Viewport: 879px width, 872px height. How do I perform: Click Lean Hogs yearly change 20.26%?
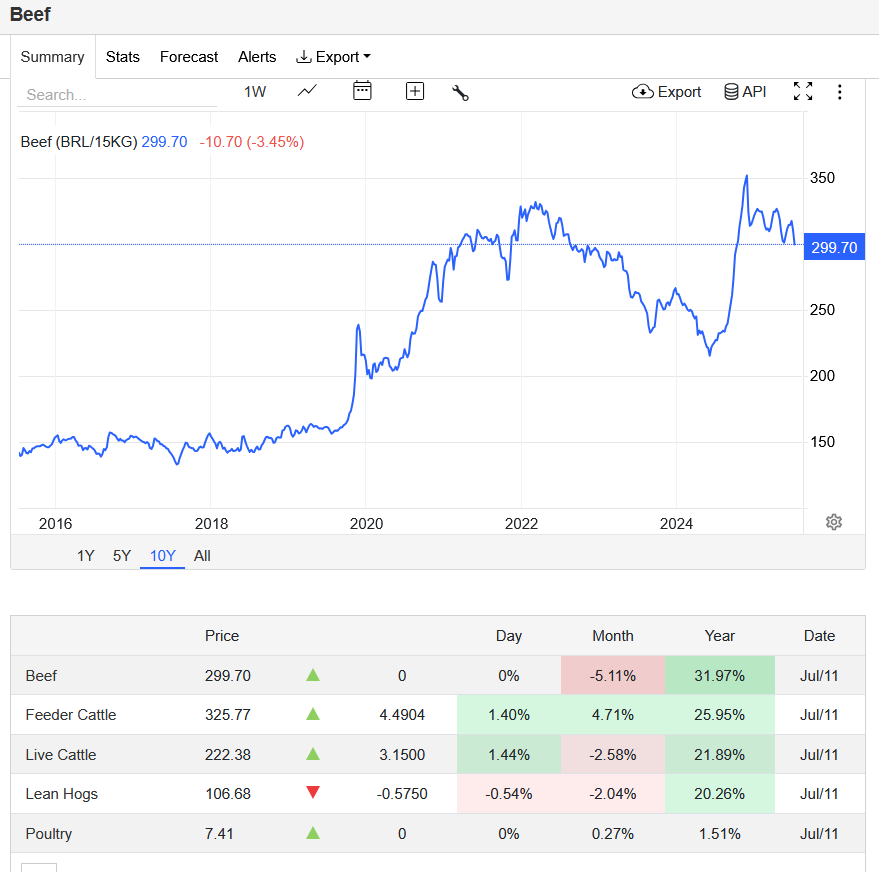720,794
